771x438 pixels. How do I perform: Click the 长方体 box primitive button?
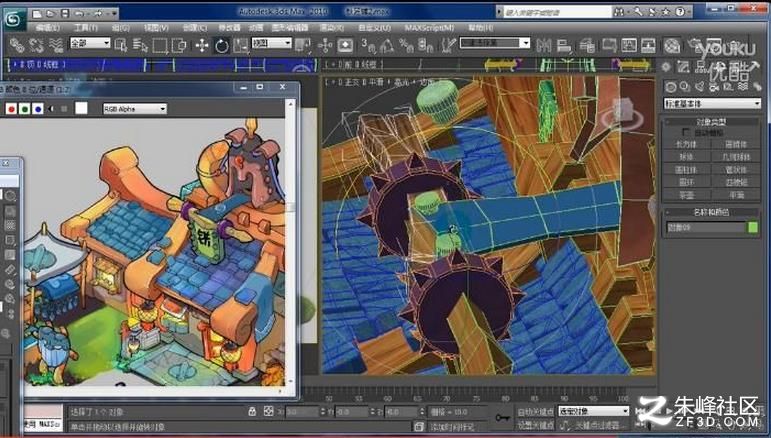pyautogui.click(x=686, y=144)
